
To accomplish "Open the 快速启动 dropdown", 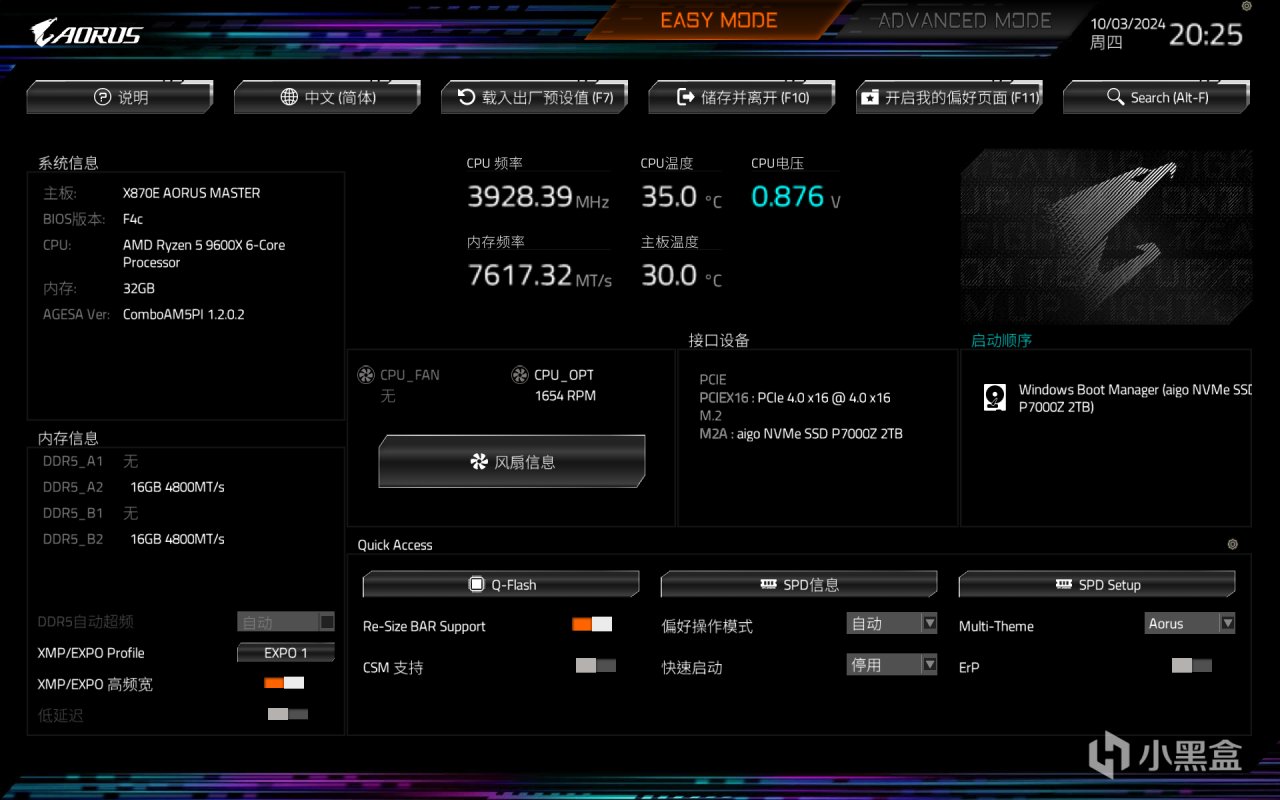I will coord(892,665).
